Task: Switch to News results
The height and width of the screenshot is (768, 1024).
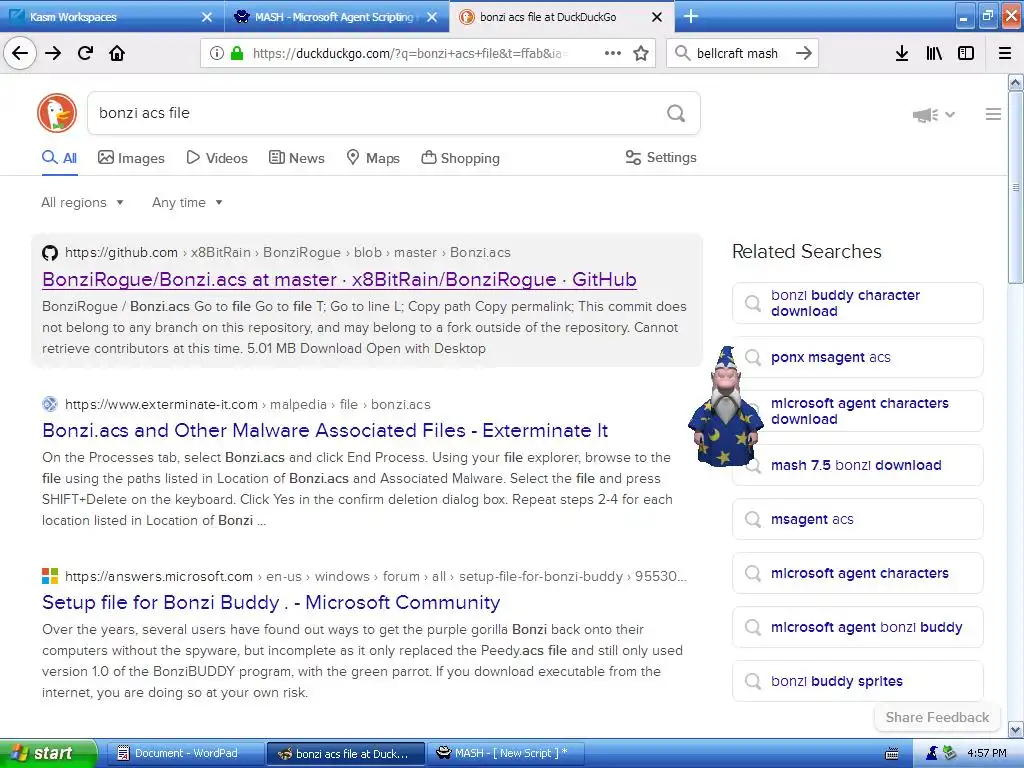Action: click(x=296, y=158)
